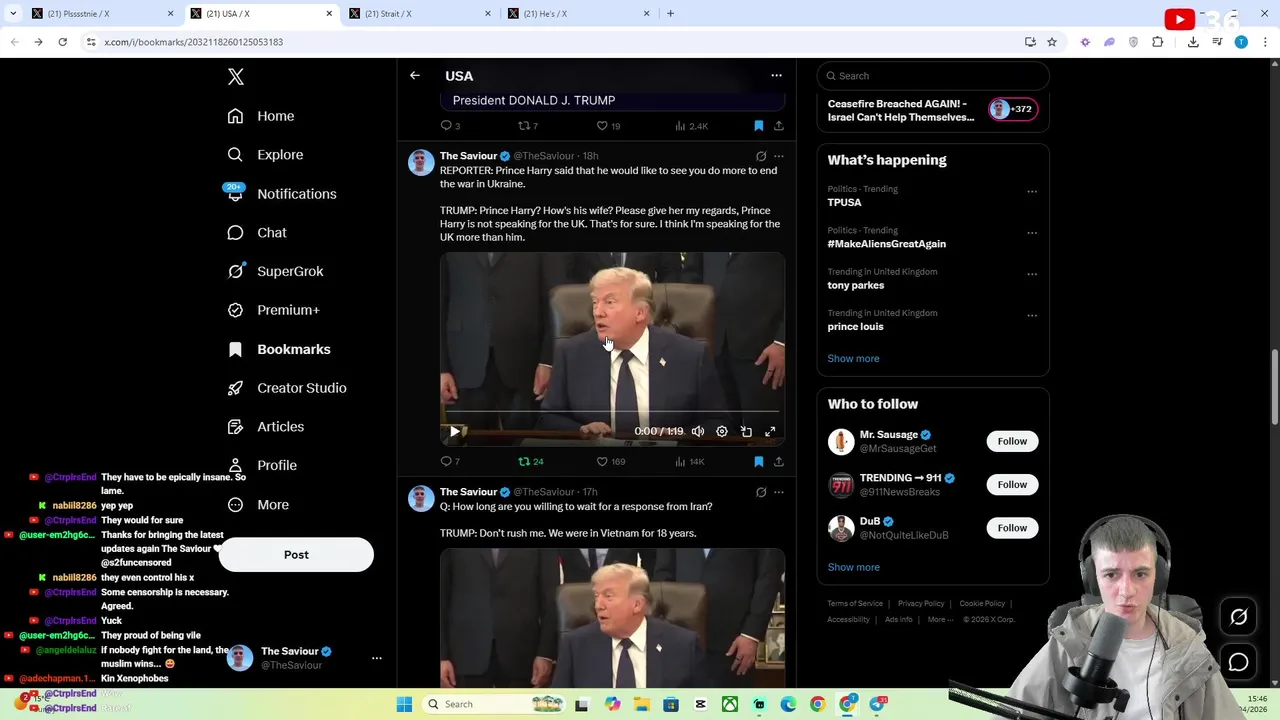
Task: Share the Prince Harry post
Action: click(x=778, y=462)
